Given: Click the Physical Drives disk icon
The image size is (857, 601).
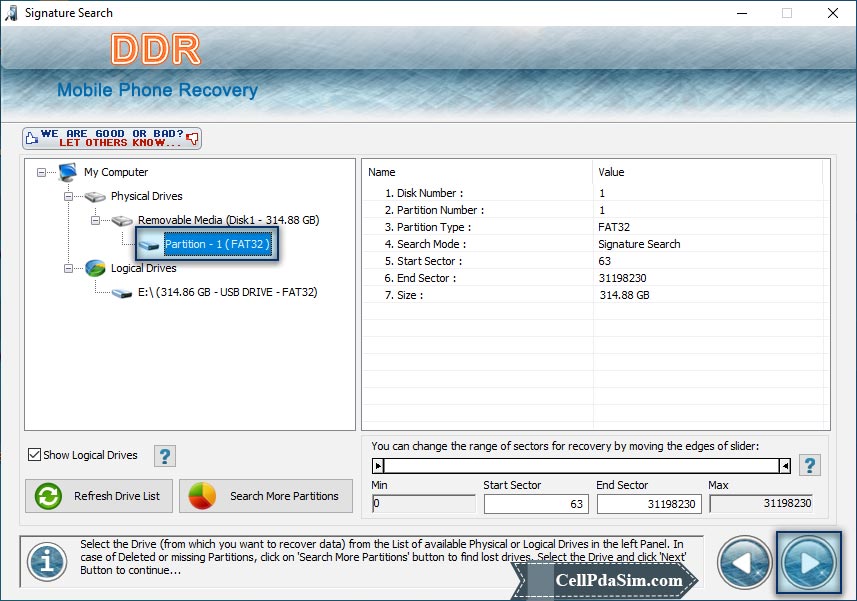Looking at the screenshot, I should tap(95, 197).
